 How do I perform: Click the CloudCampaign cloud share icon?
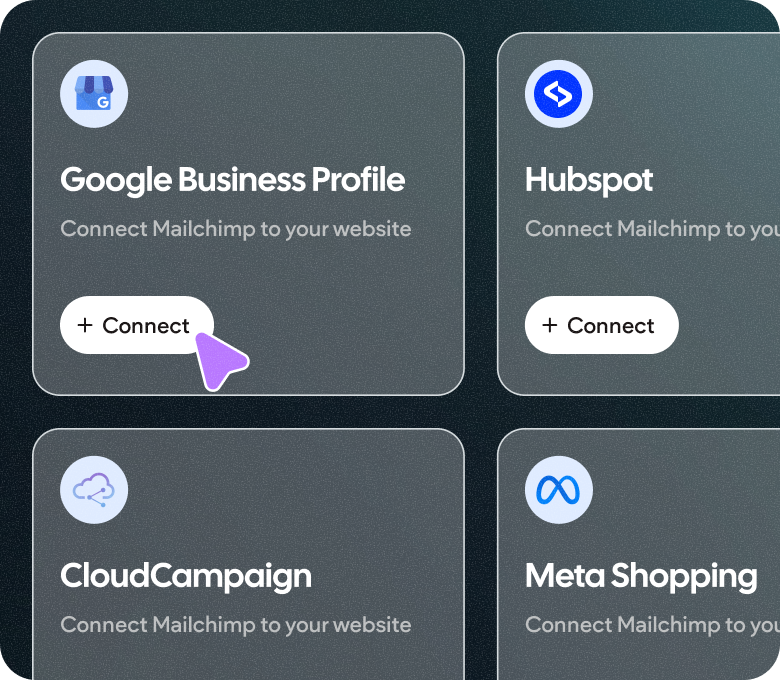[94, 489]
